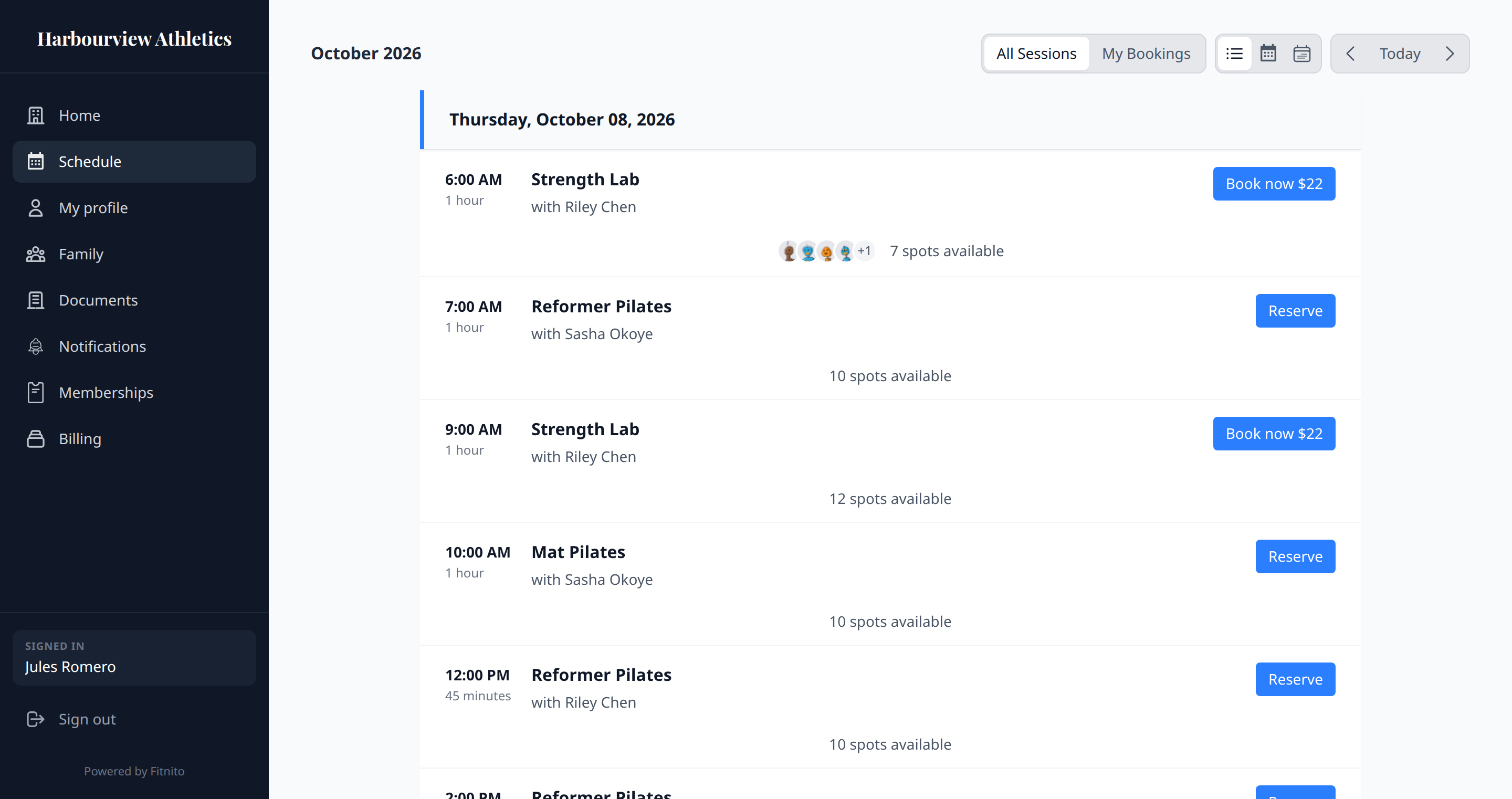The image size is (1512, 799).
Task: Switch to list view icon
Action: coord(1234,54)
